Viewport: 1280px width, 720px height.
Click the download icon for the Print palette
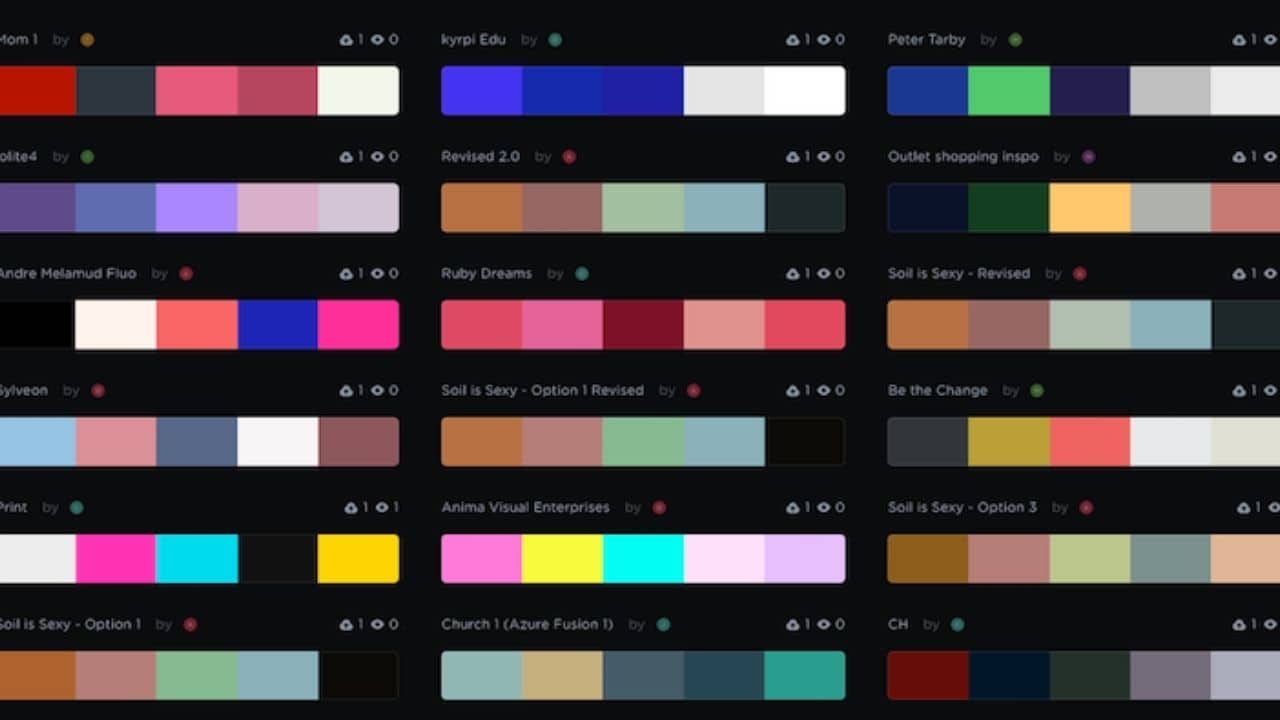coord(350,508)
